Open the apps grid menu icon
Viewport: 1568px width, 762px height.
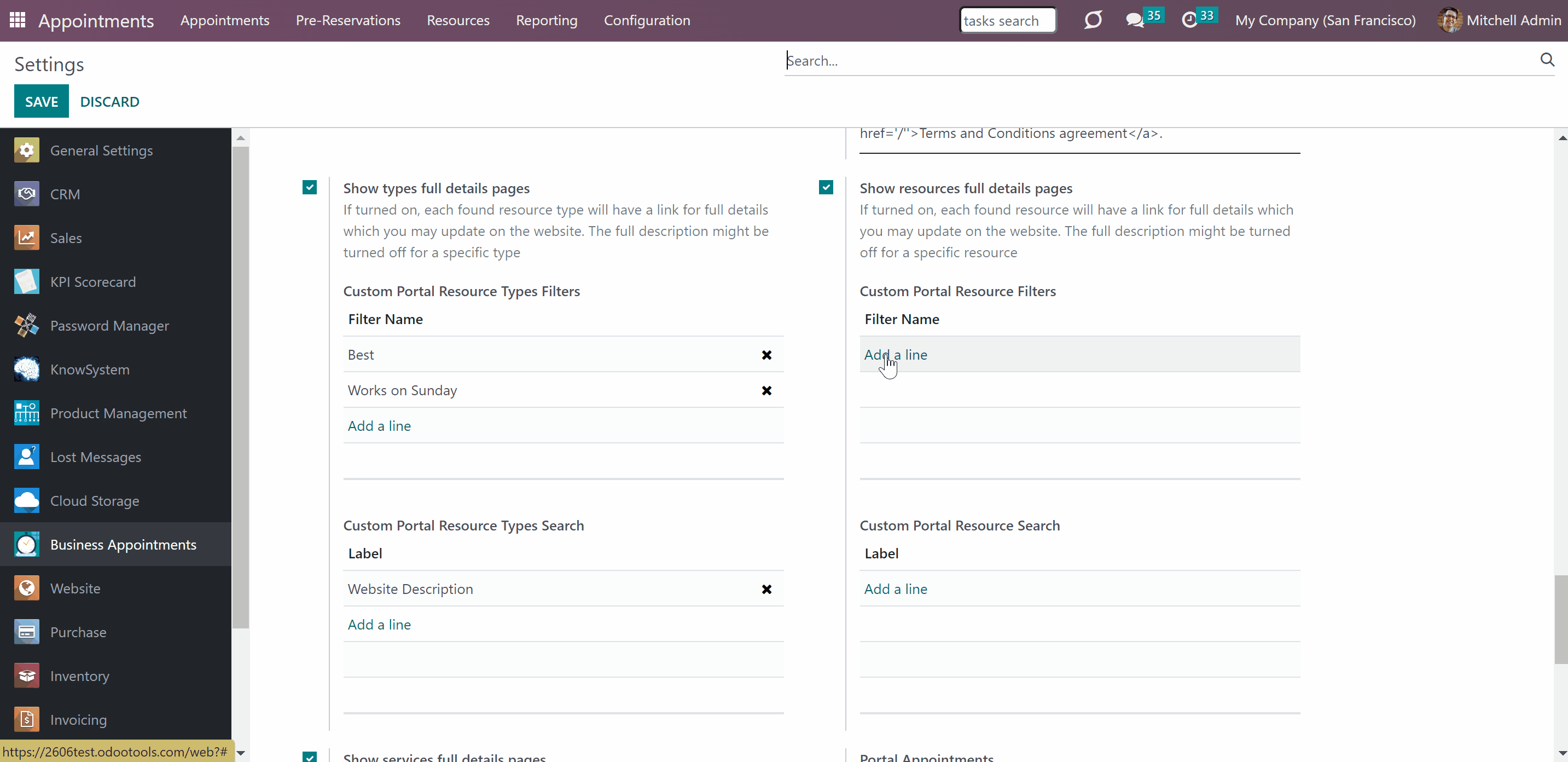[x=17, y=20]
